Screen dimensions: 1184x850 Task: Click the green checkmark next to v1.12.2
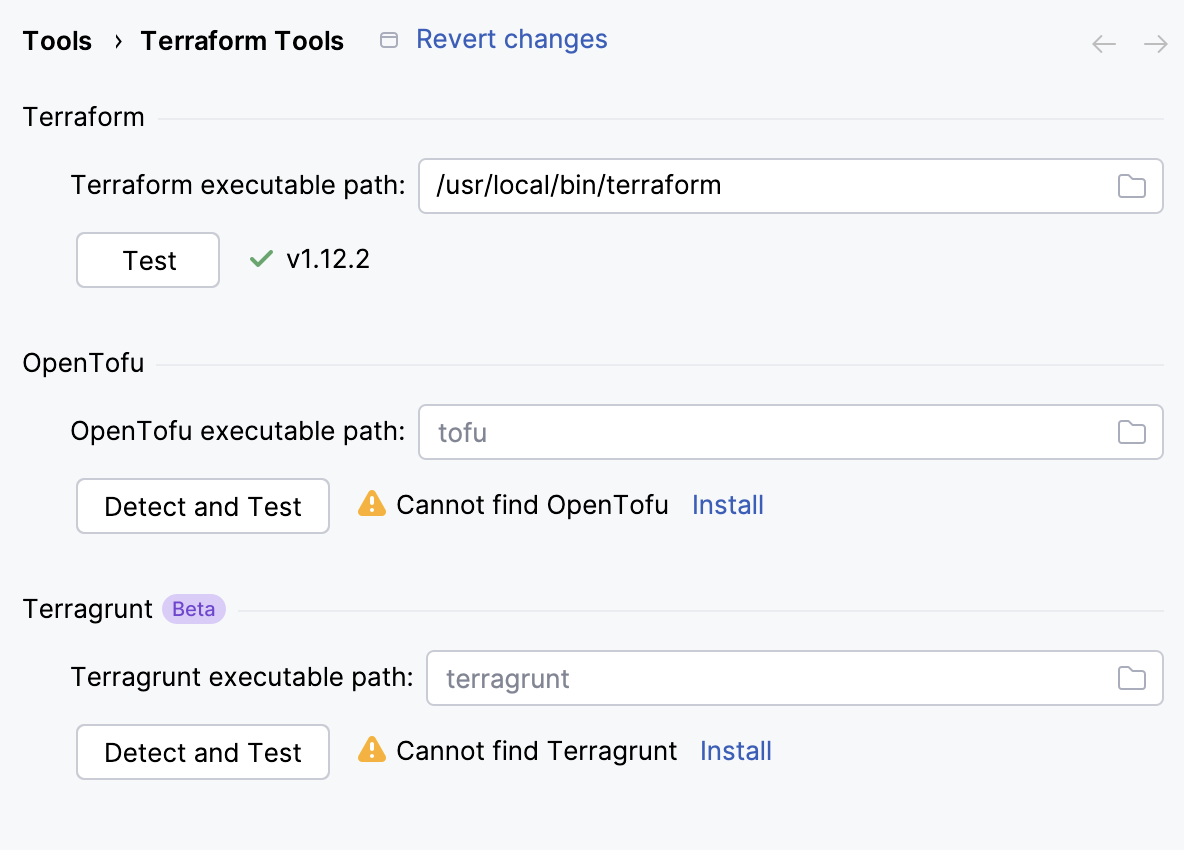pos(260,259)
